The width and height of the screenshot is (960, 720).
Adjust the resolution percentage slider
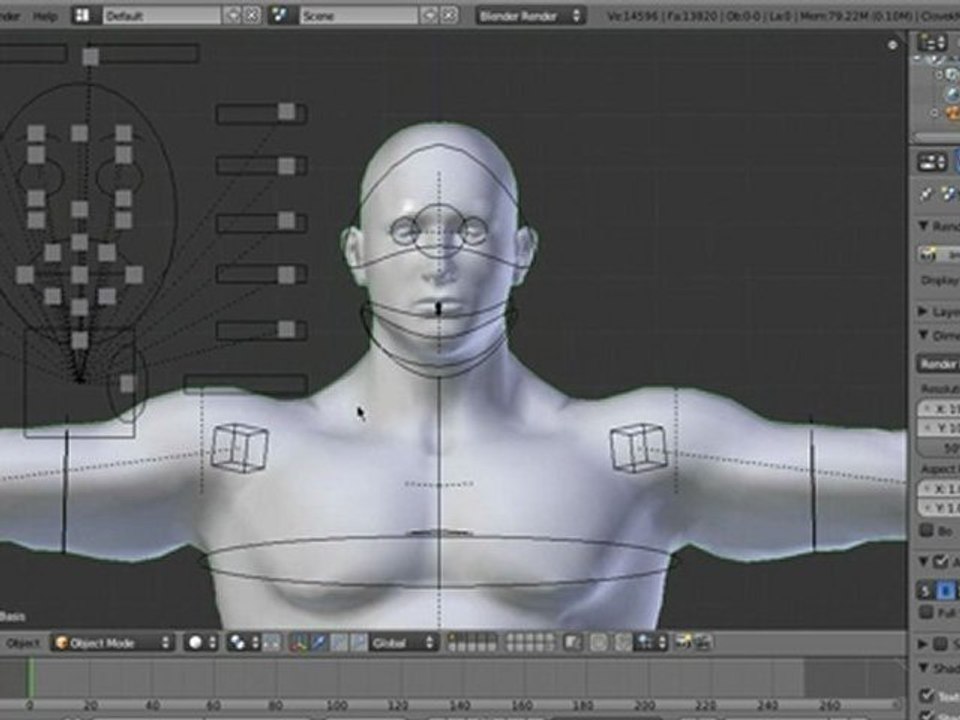click(939, 448)
